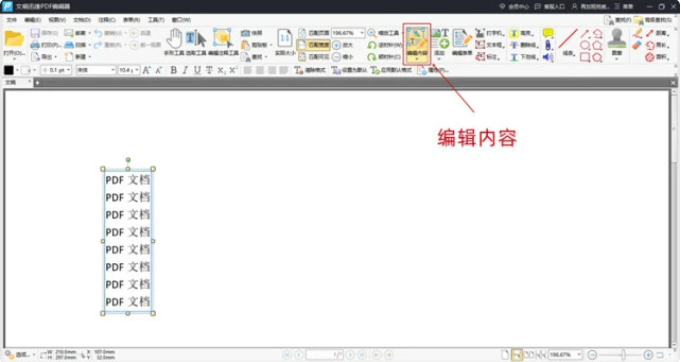Click the Save floppy disk icon

point(35,33)
